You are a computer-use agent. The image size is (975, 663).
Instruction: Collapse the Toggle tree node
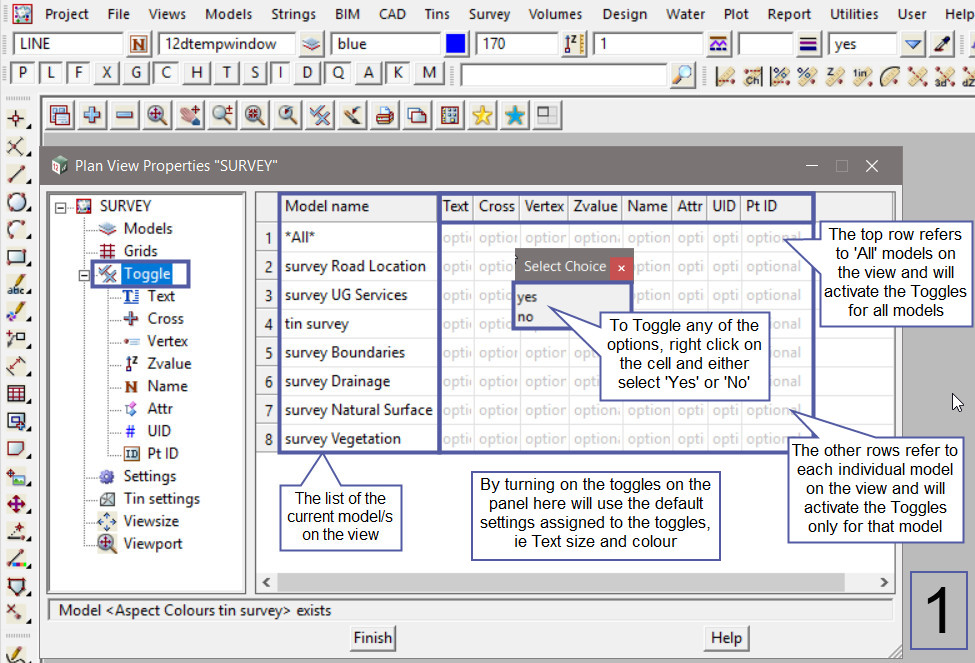click(84, 274)
